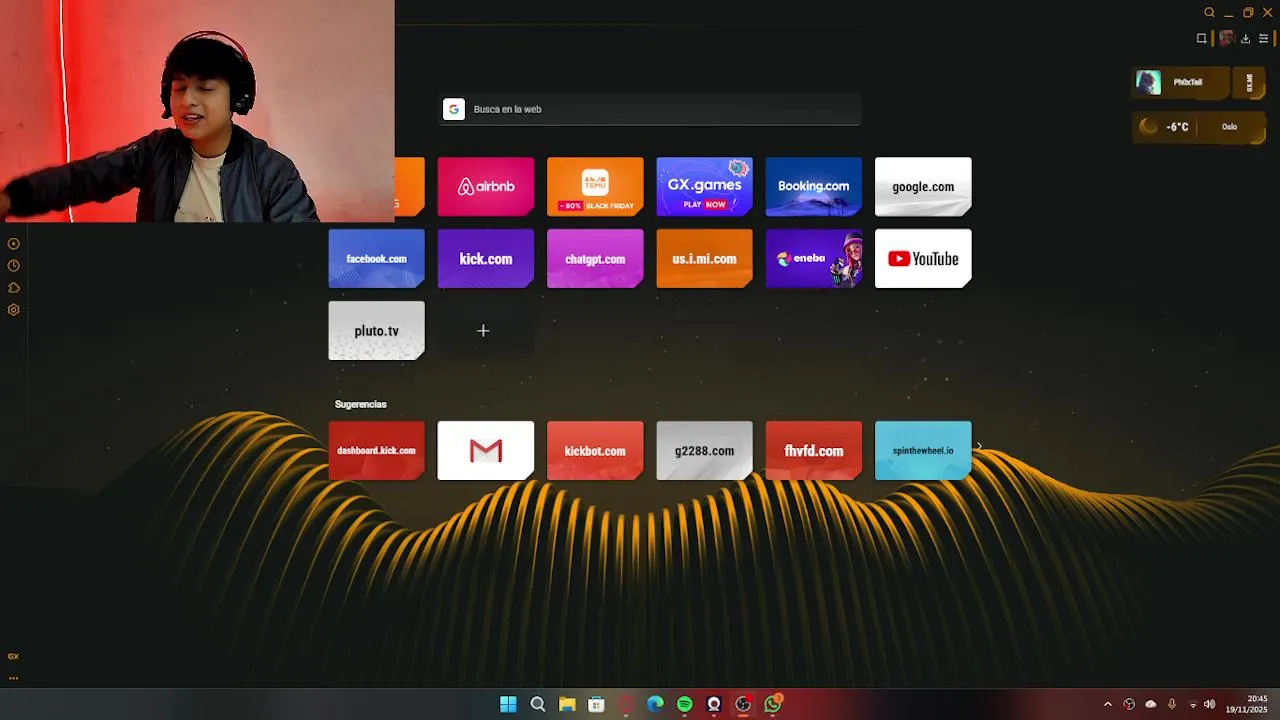Screen dimensions: 1280x720
Task: Open the downloads icon
Action: pyautogui.click(x=1245, y=38)
